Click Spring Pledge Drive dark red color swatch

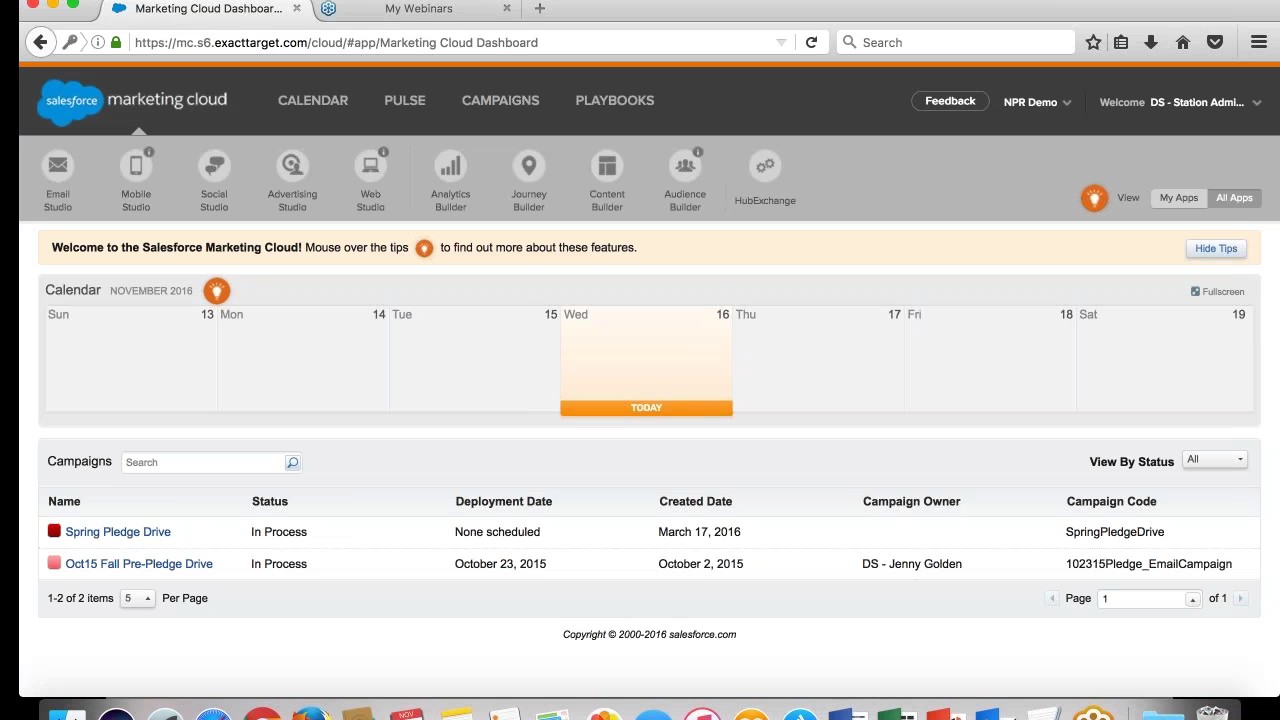click(x=54, y=531)
